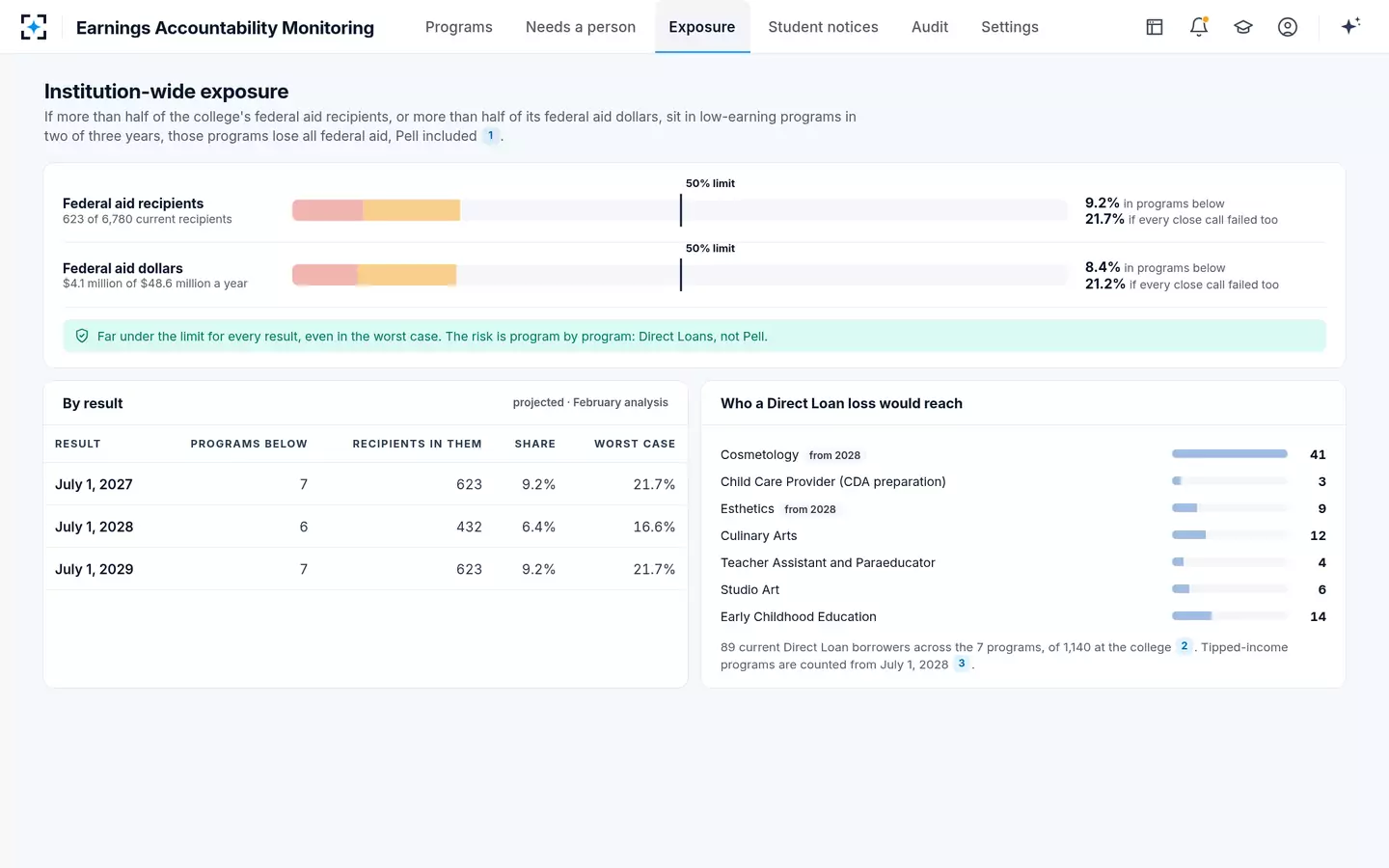Screen dimensions: 1389x868
Task: Click Teacher Assistant and Paraeducator
Action: pos(828,562)
